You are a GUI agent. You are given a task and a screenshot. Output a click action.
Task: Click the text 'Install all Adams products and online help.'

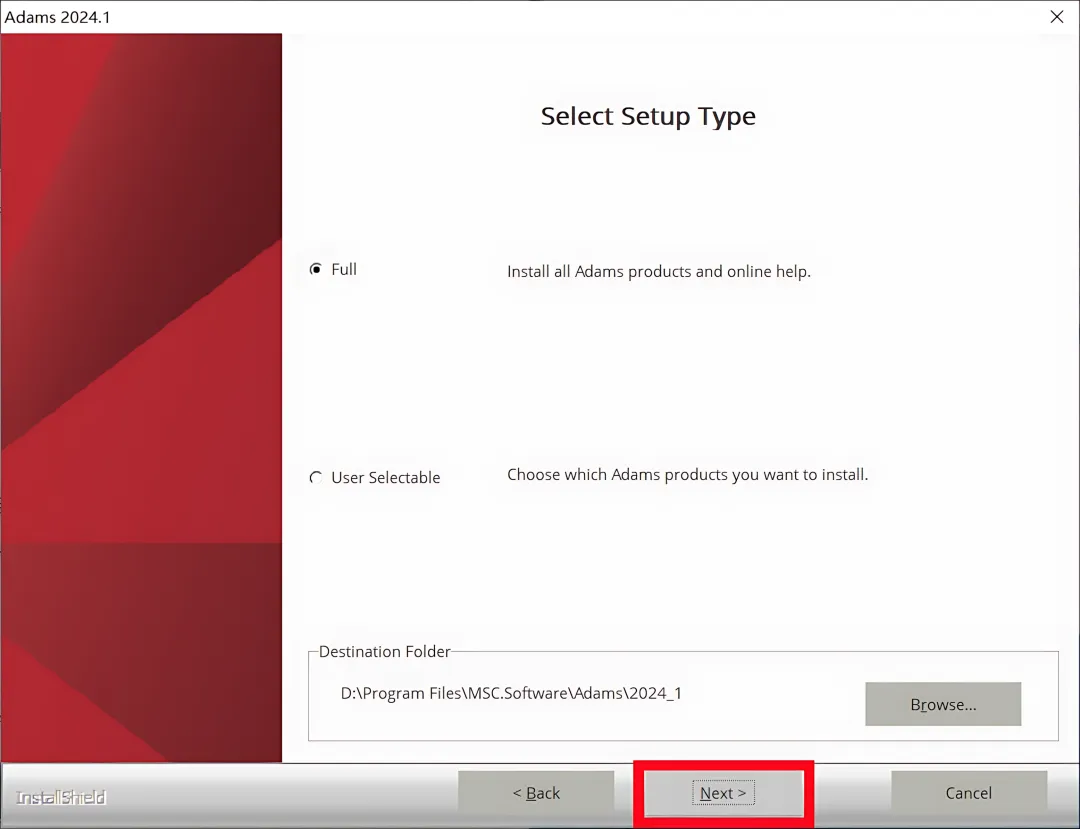[x=658, y=271]
